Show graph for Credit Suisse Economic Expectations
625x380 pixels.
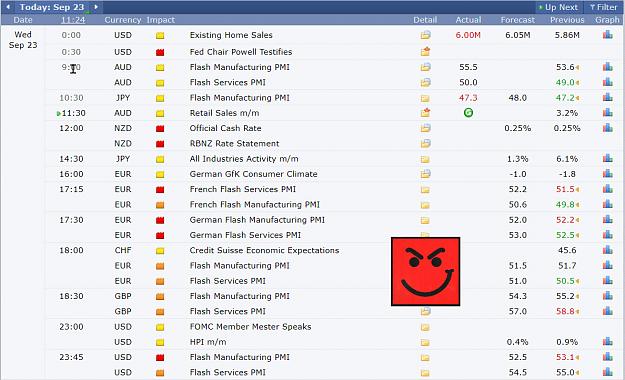[607, 250]
